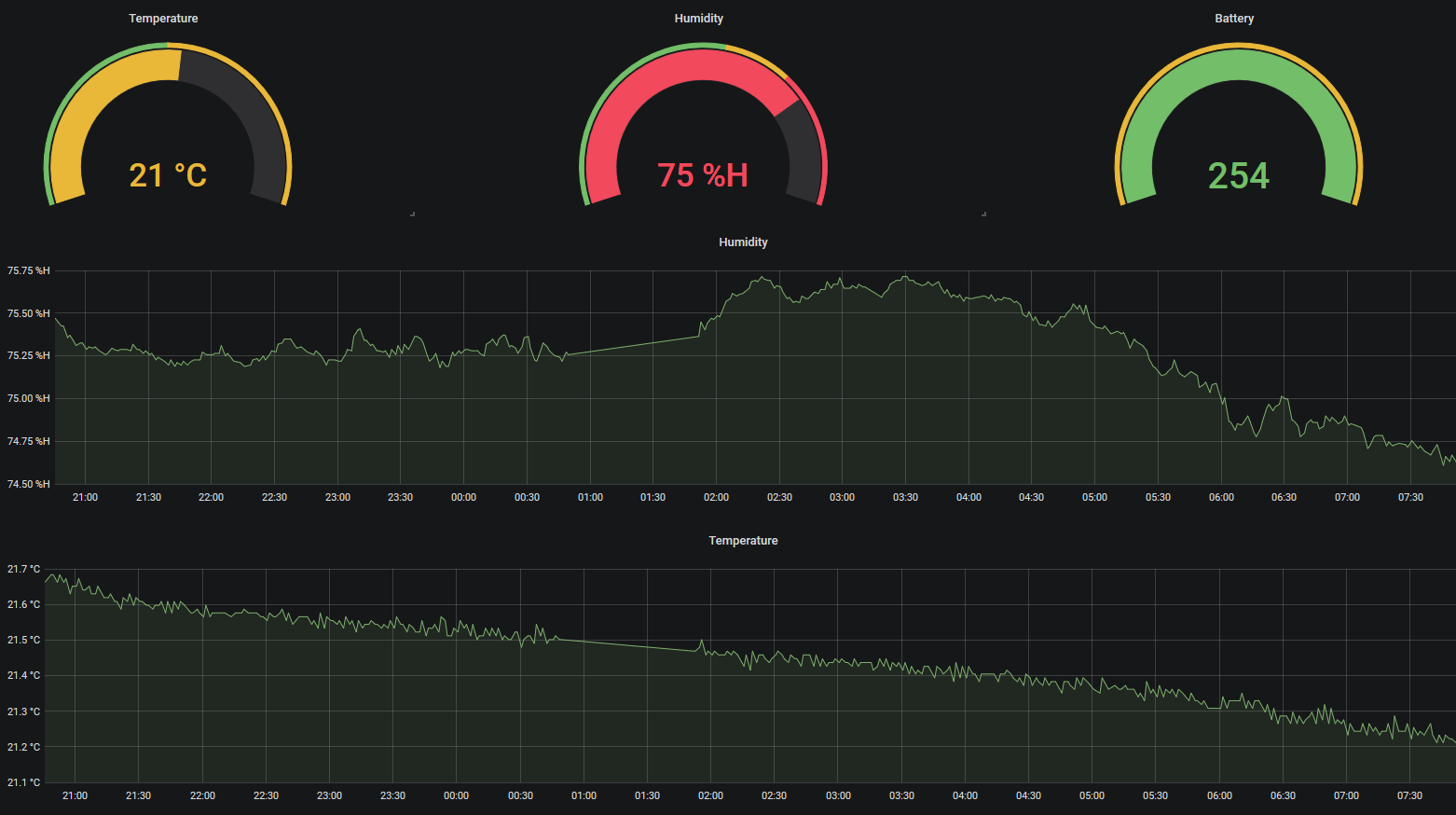Click 02:00 on the Humidity graph time axis
The width and height of the screenshot is (1456, 815).
[716, 497]
